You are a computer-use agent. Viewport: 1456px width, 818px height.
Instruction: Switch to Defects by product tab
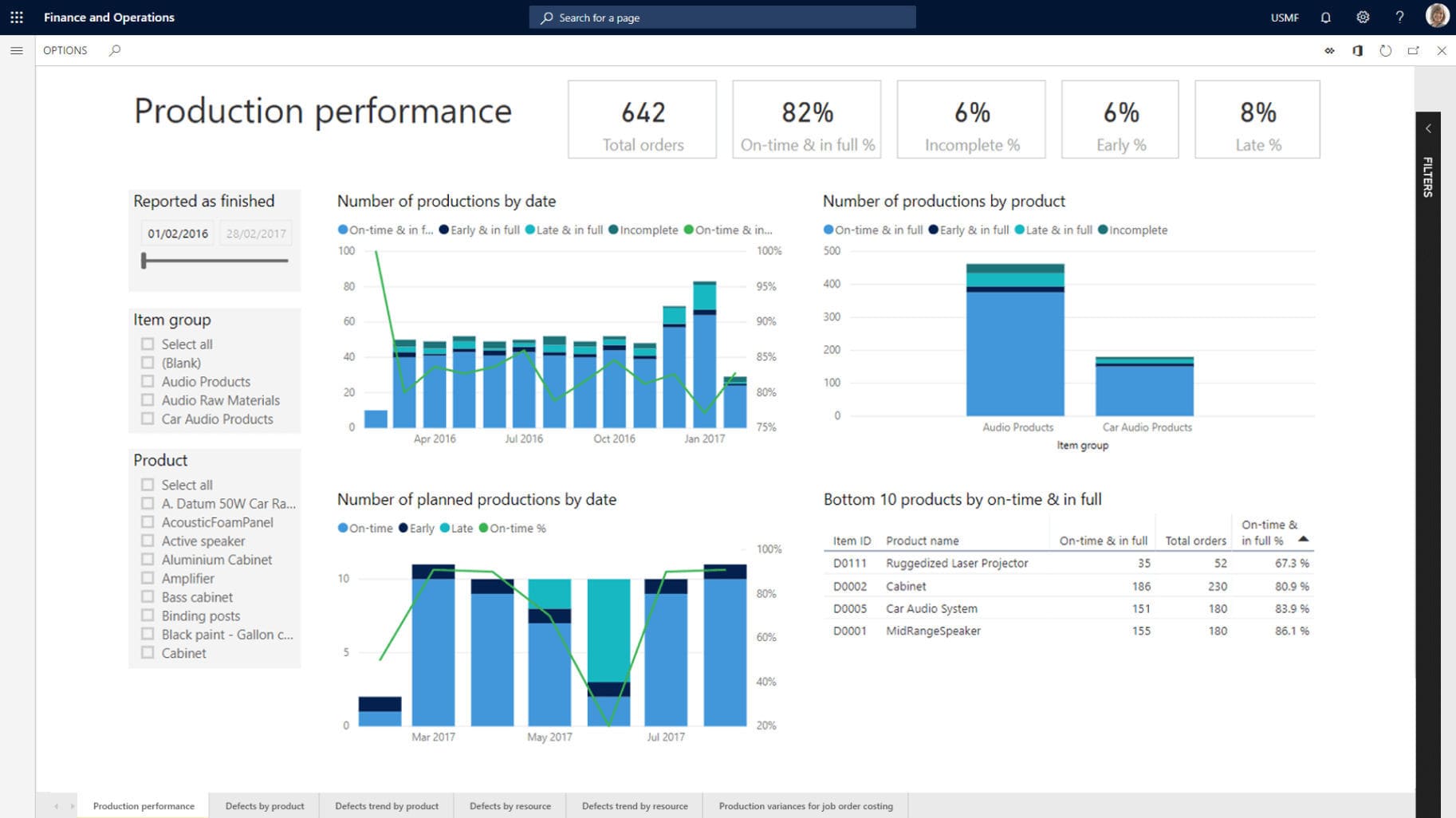264,806
